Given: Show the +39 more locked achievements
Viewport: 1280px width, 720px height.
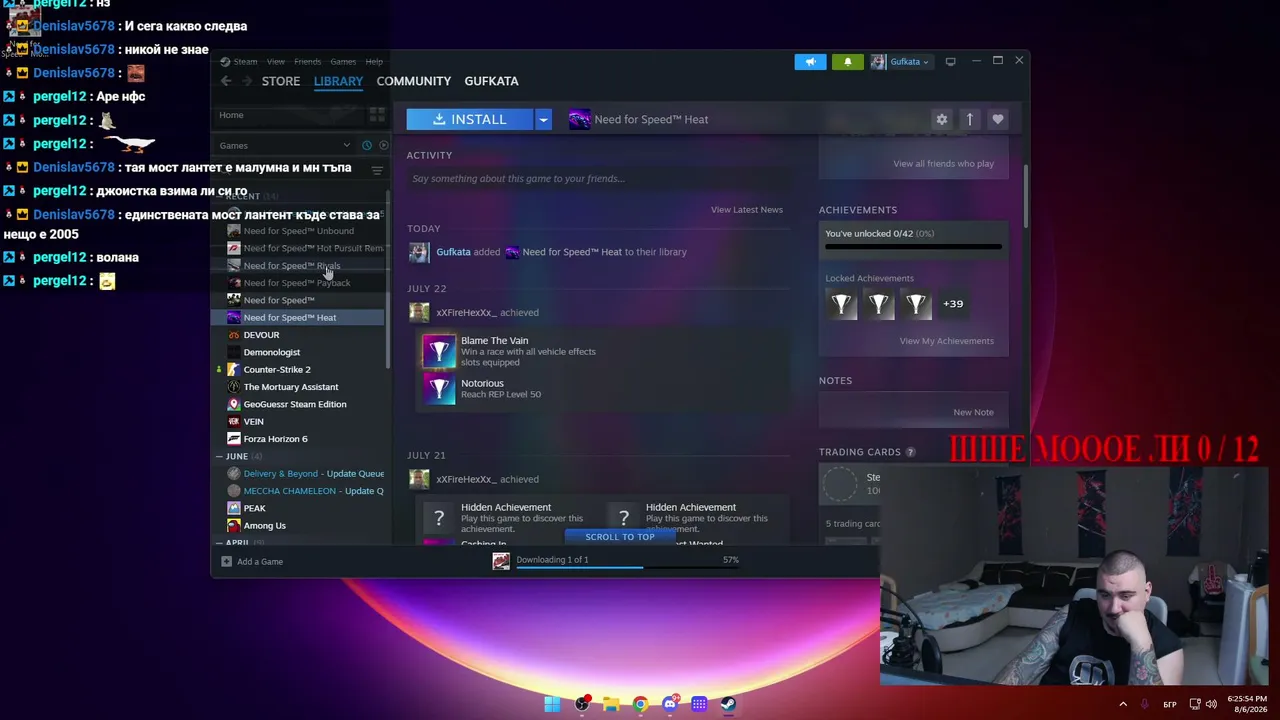Looking at the screenshot, I should click(x=953, y=304).
